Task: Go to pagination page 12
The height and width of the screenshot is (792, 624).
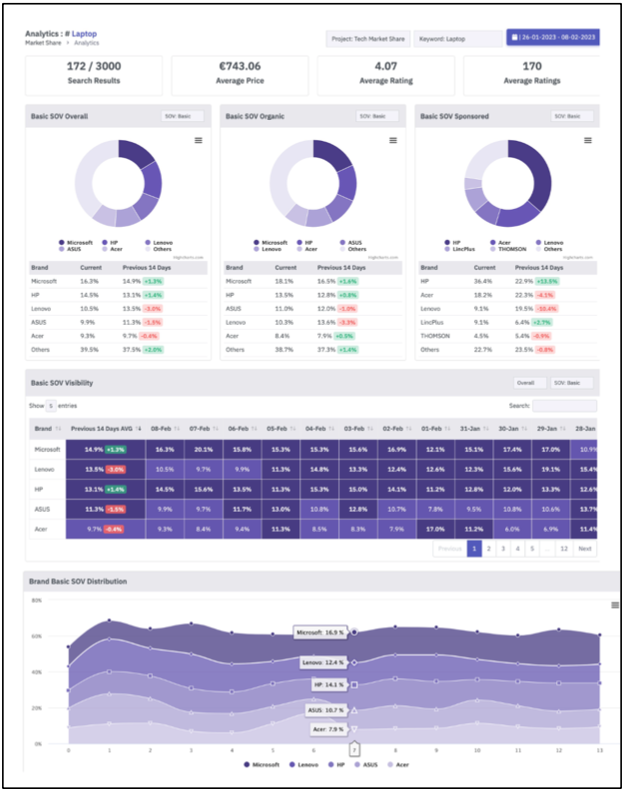Action: tap(564, 549)
